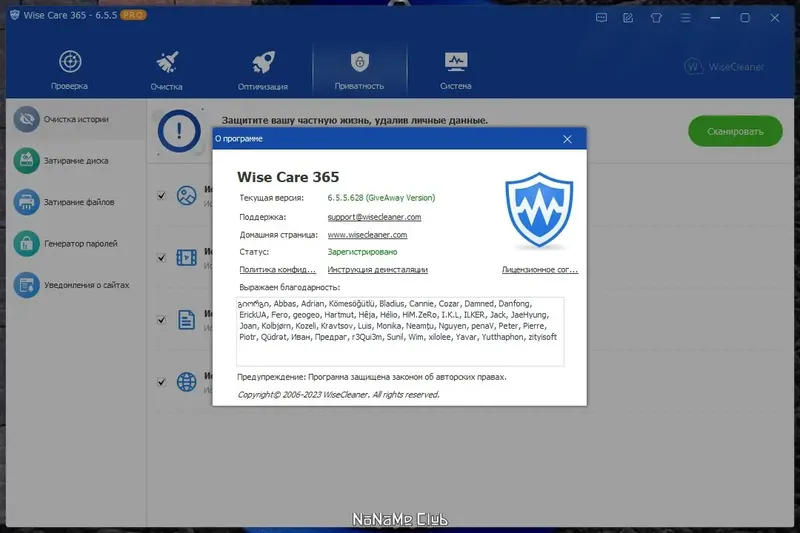
Task: Click the Уведомления о сайтах icon
Action: [x=27, y=285]
